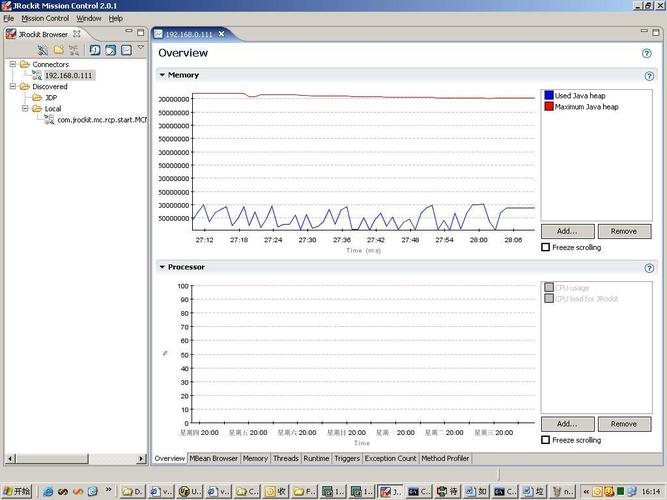Minimize the Overview editor area
Image resolution: width=667 pixels, height=500 pixels.
644,31
